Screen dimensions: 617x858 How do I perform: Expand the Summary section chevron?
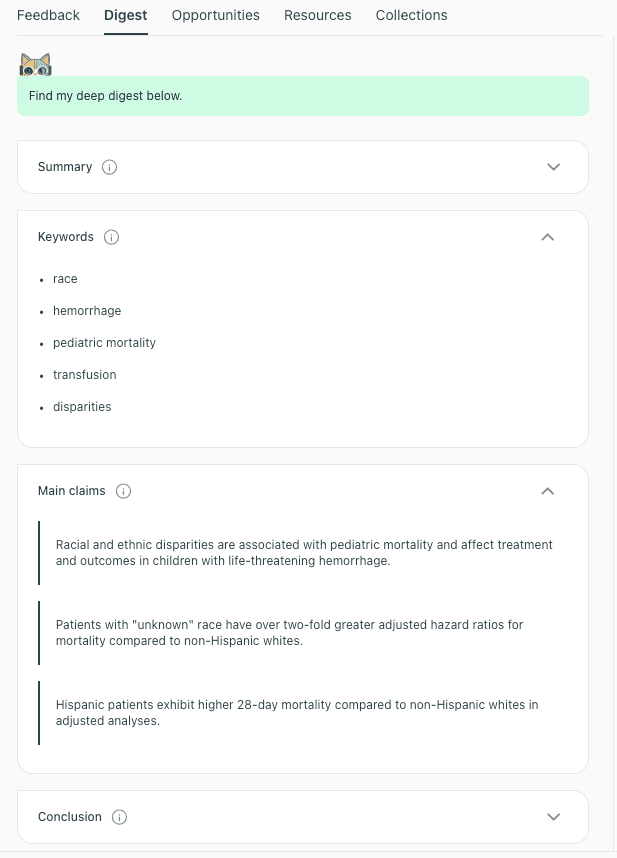click(554, 167)
